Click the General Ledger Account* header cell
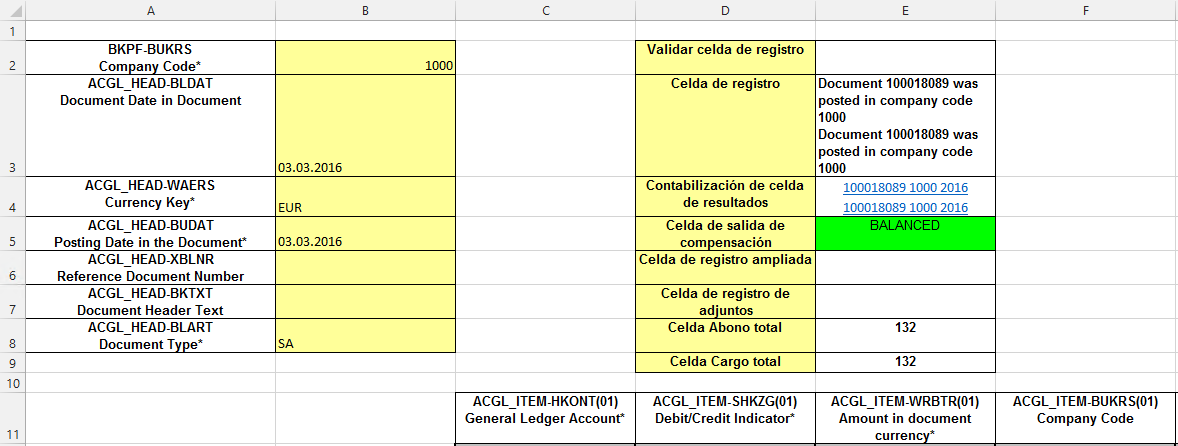The image size is (1178, 446). click(545, 418)
